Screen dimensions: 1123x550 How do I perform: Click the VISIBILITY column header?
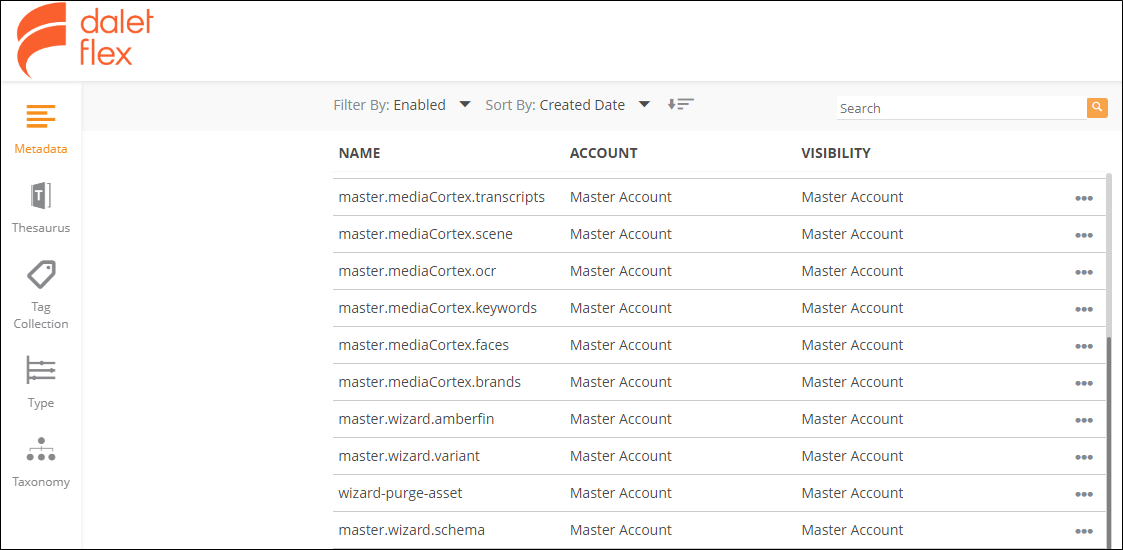tap(836, 153)
